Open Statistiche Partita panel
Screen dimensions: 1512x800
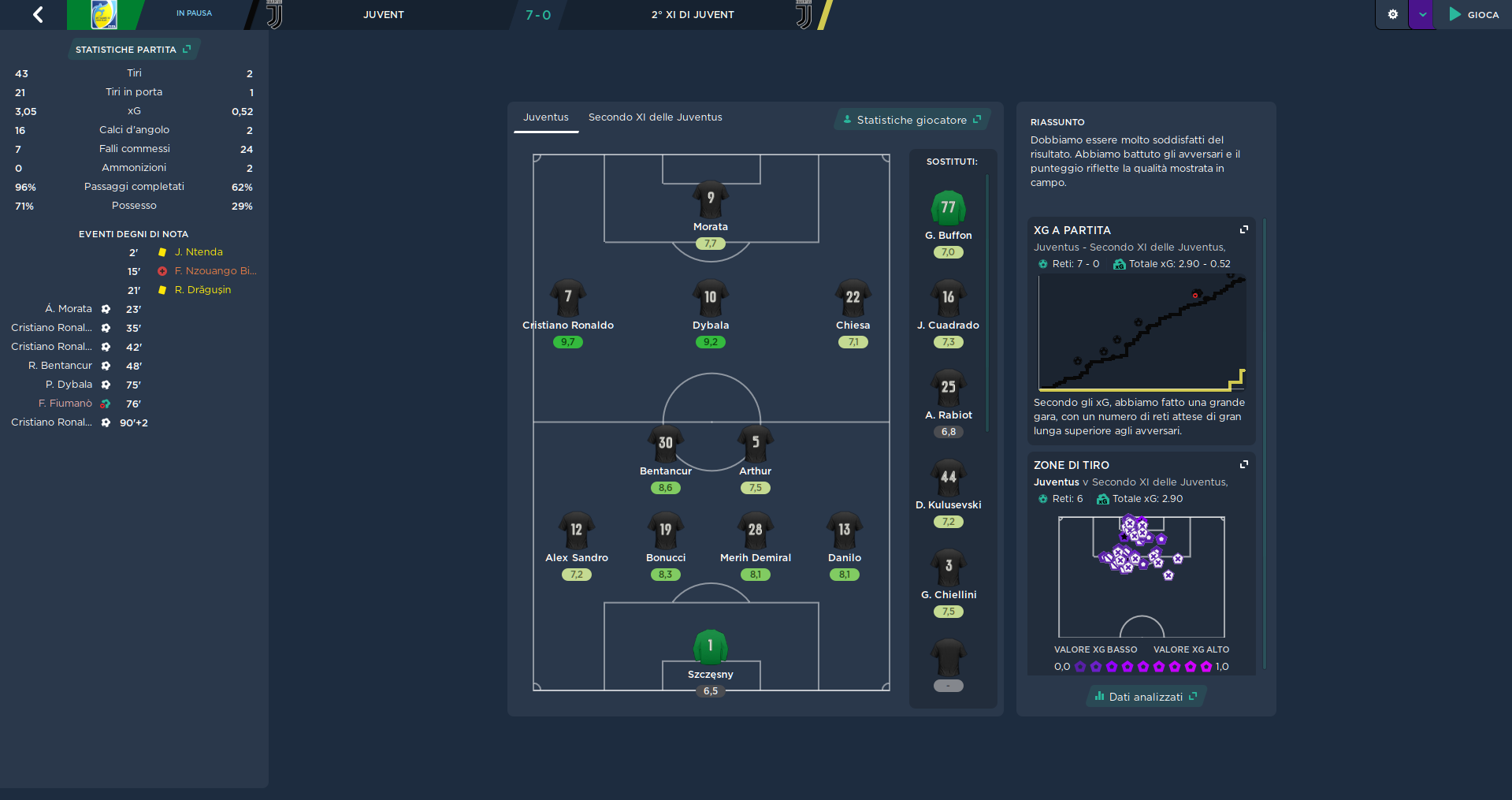(133, 49)
